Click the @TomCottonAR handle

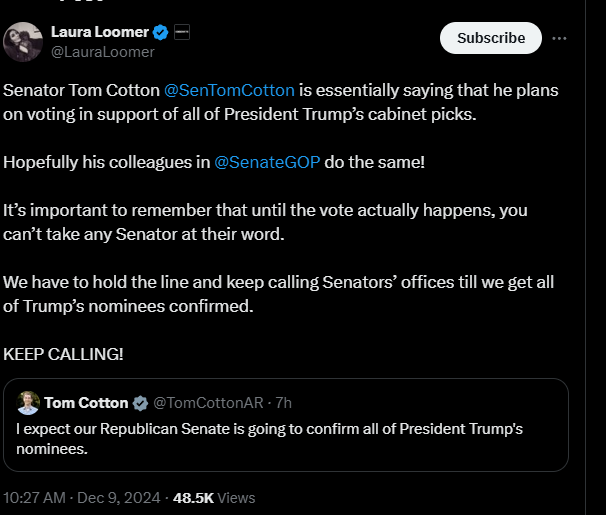point(207,403)
